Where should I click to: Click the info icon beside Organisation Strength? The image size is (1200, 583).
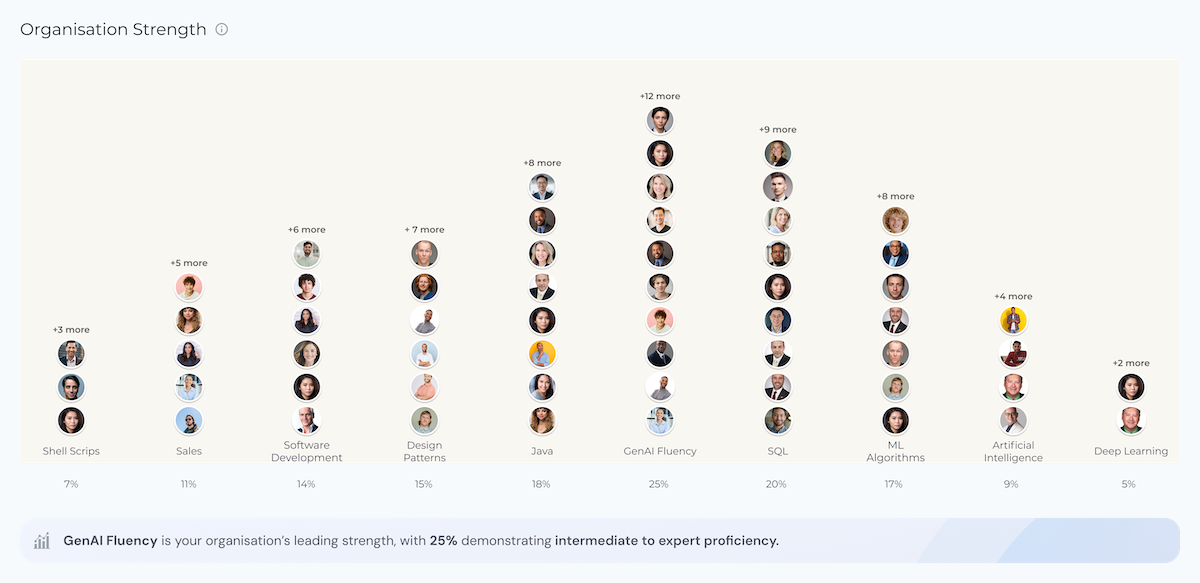coord(222,29)
